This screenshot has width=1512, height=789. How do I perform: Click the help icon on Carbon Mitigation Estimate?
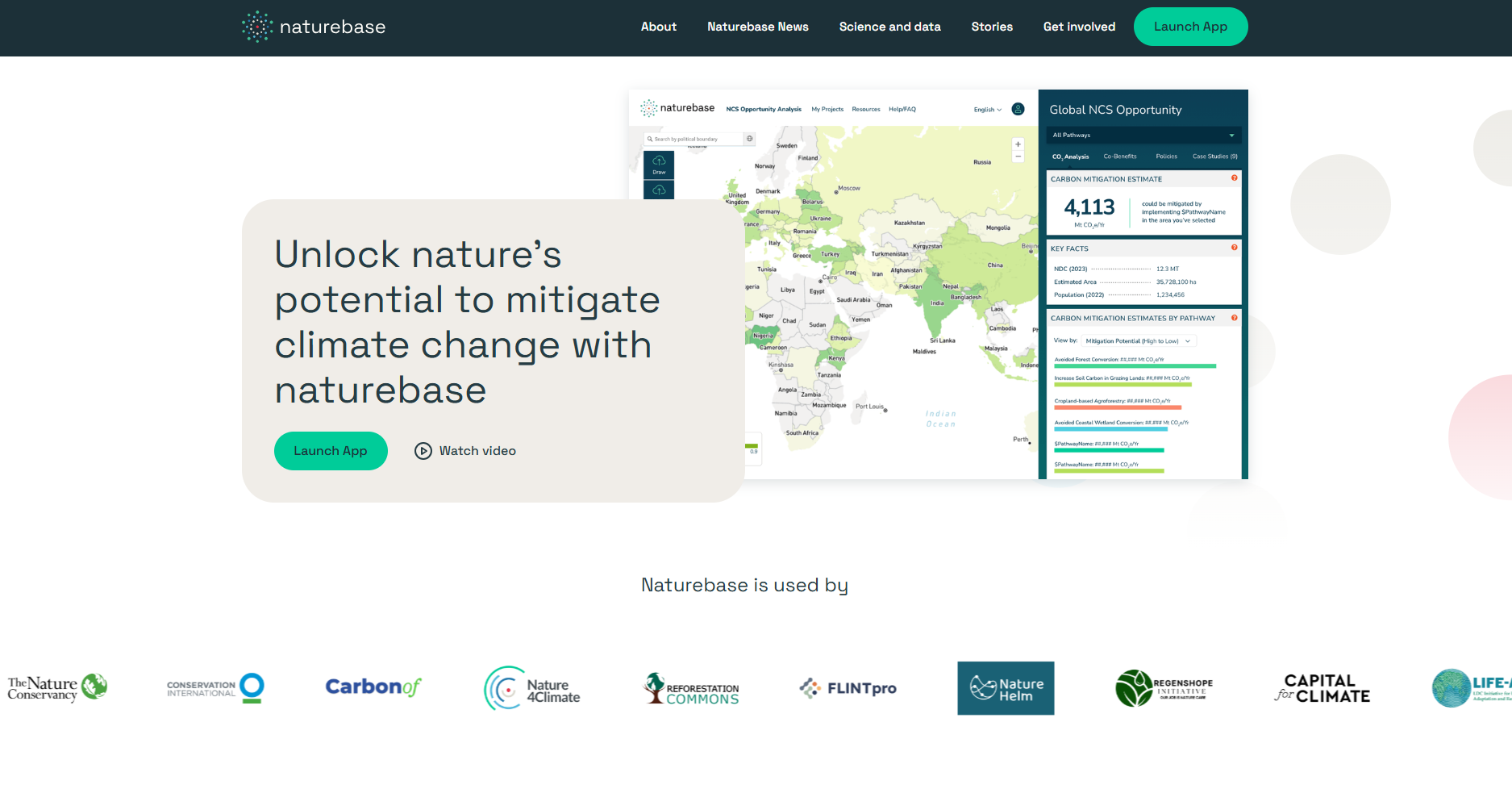pyautogui.click(x=1235, y=178)
